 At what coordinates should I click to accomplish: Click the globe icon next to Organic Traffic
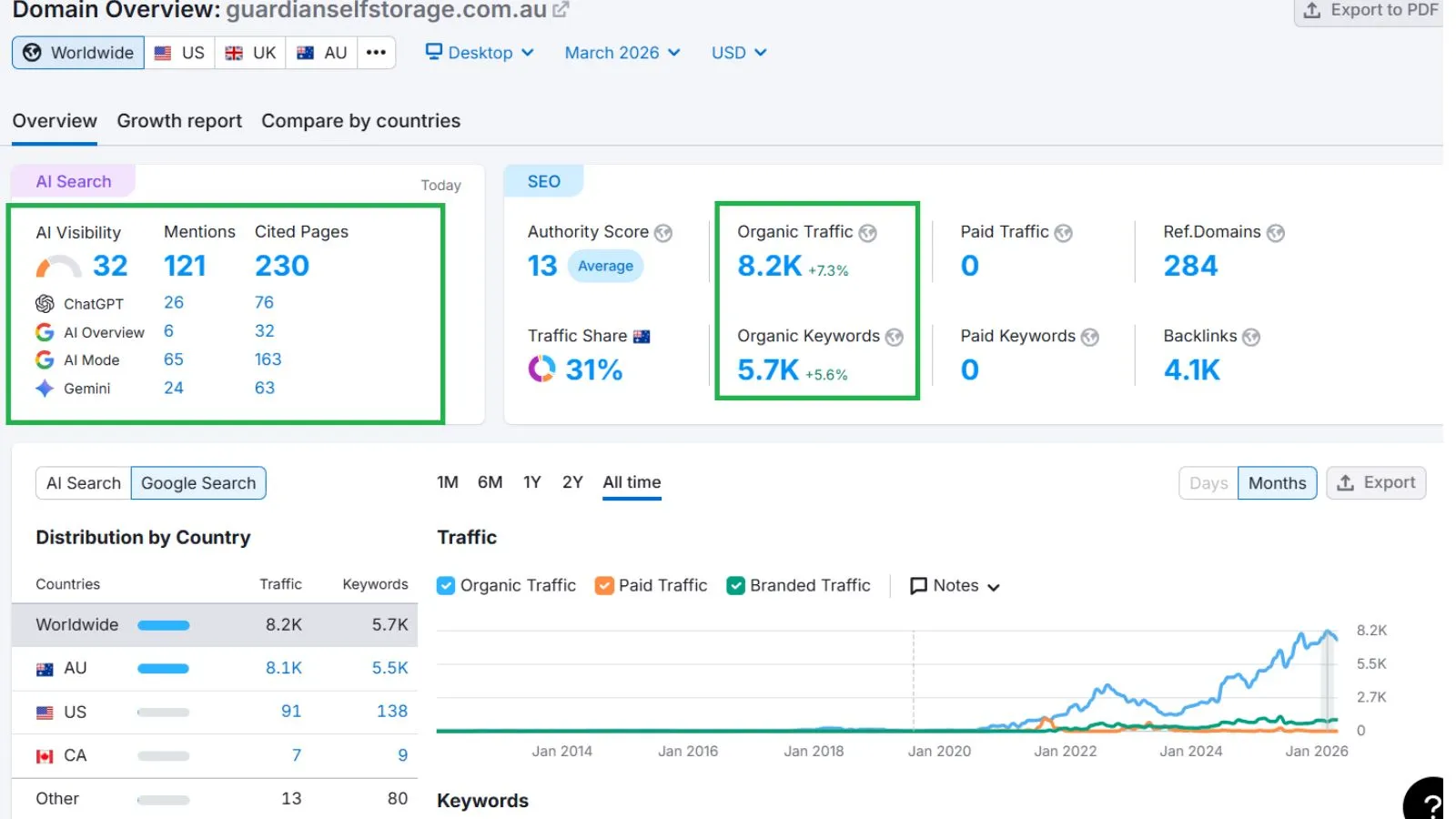click(x=868, y=233)
